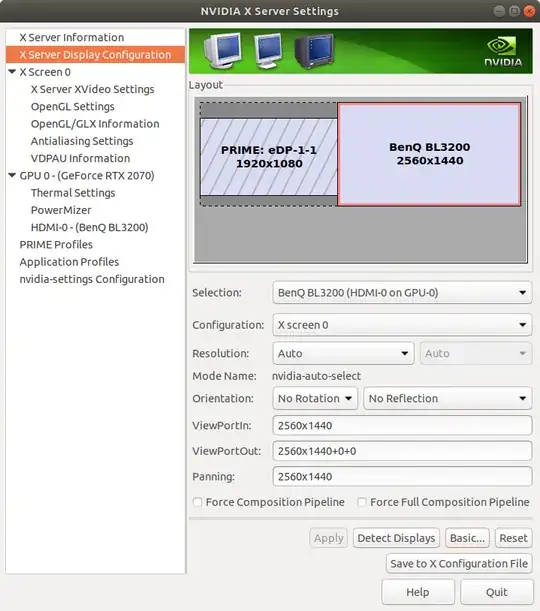Click the ViewPortOut input field

[402, 451]
